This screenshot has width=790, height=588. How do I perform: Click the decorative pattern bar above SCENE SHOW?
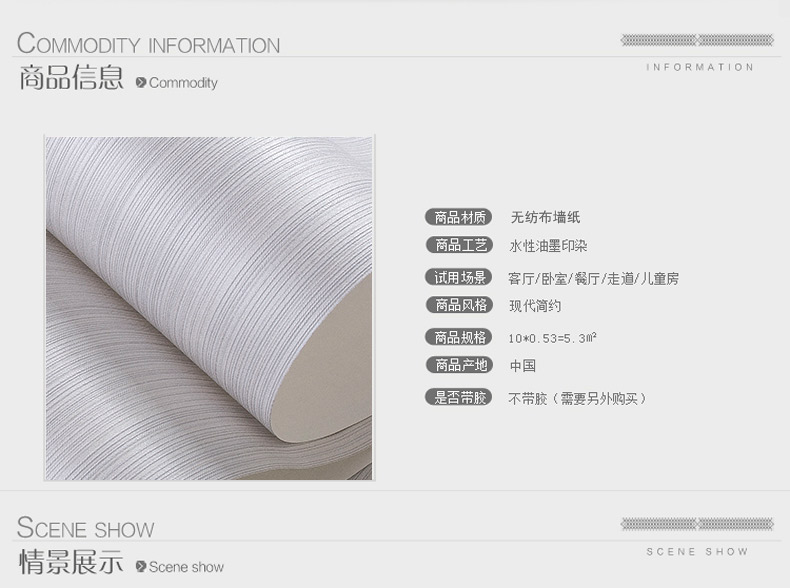pos(697,524)
